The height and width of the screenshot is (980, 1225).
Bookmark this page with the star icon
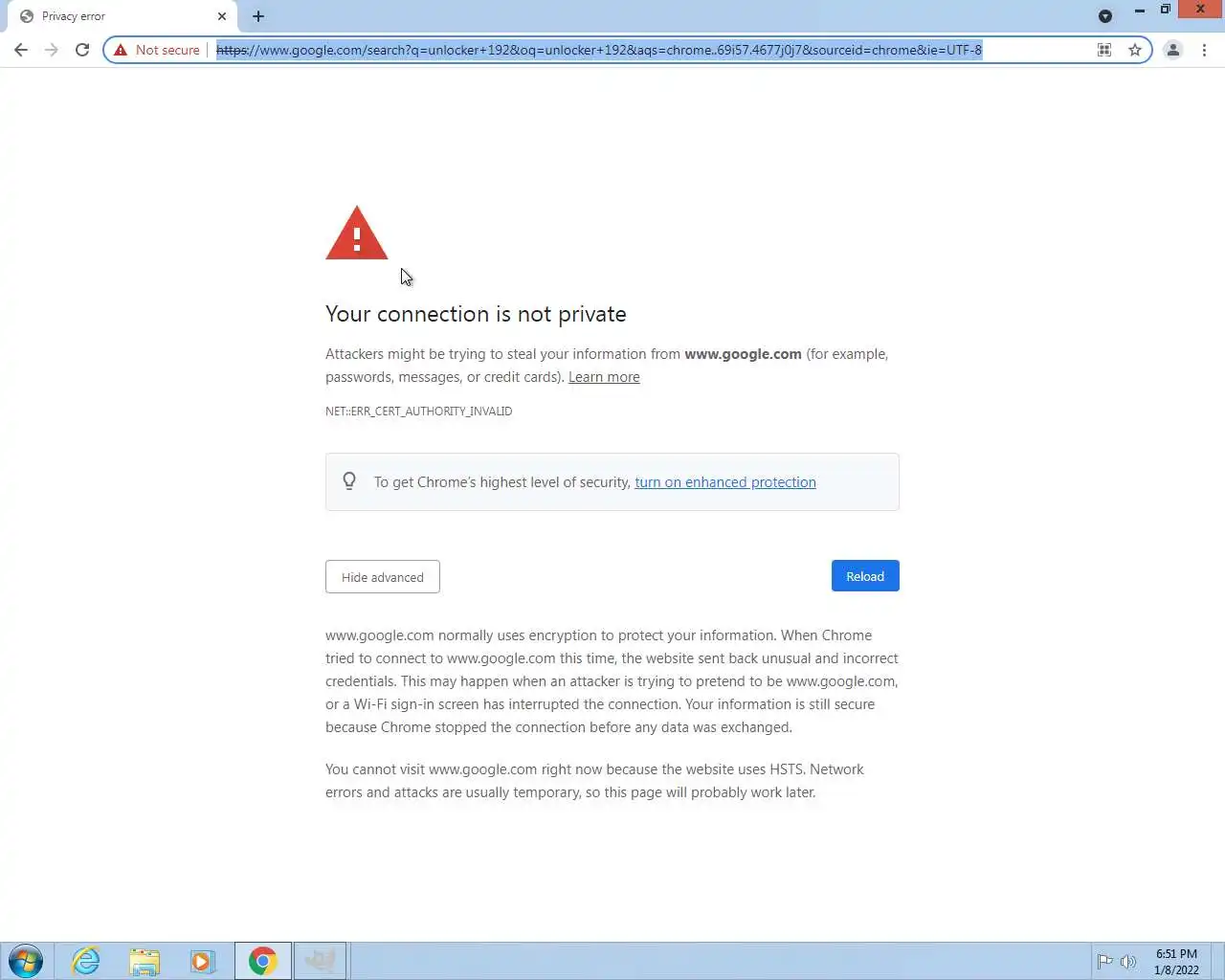coord(1135,50)
